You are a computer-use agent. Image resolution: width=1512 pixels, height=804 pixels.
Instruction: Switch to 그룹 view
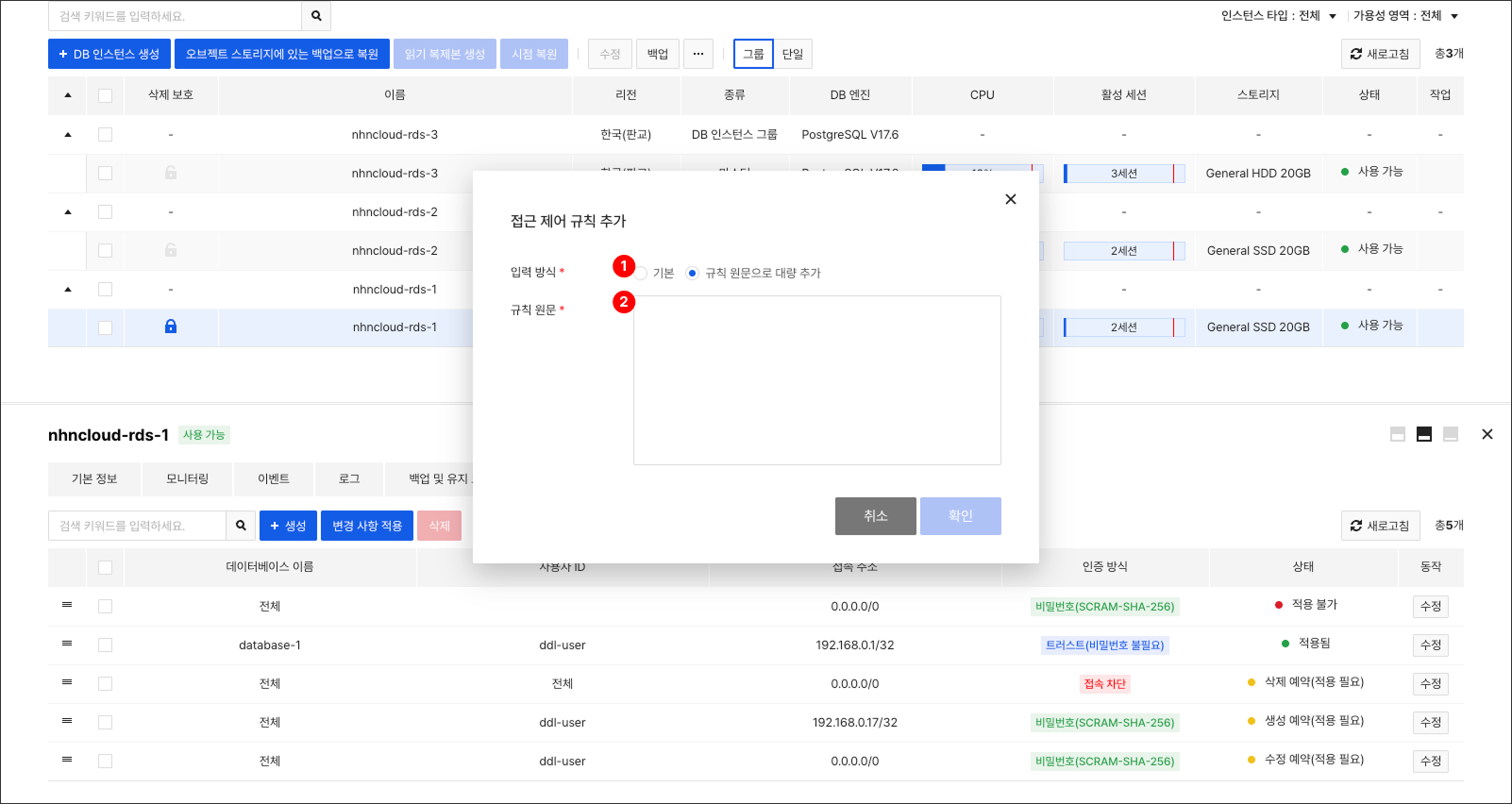(753, 54)
